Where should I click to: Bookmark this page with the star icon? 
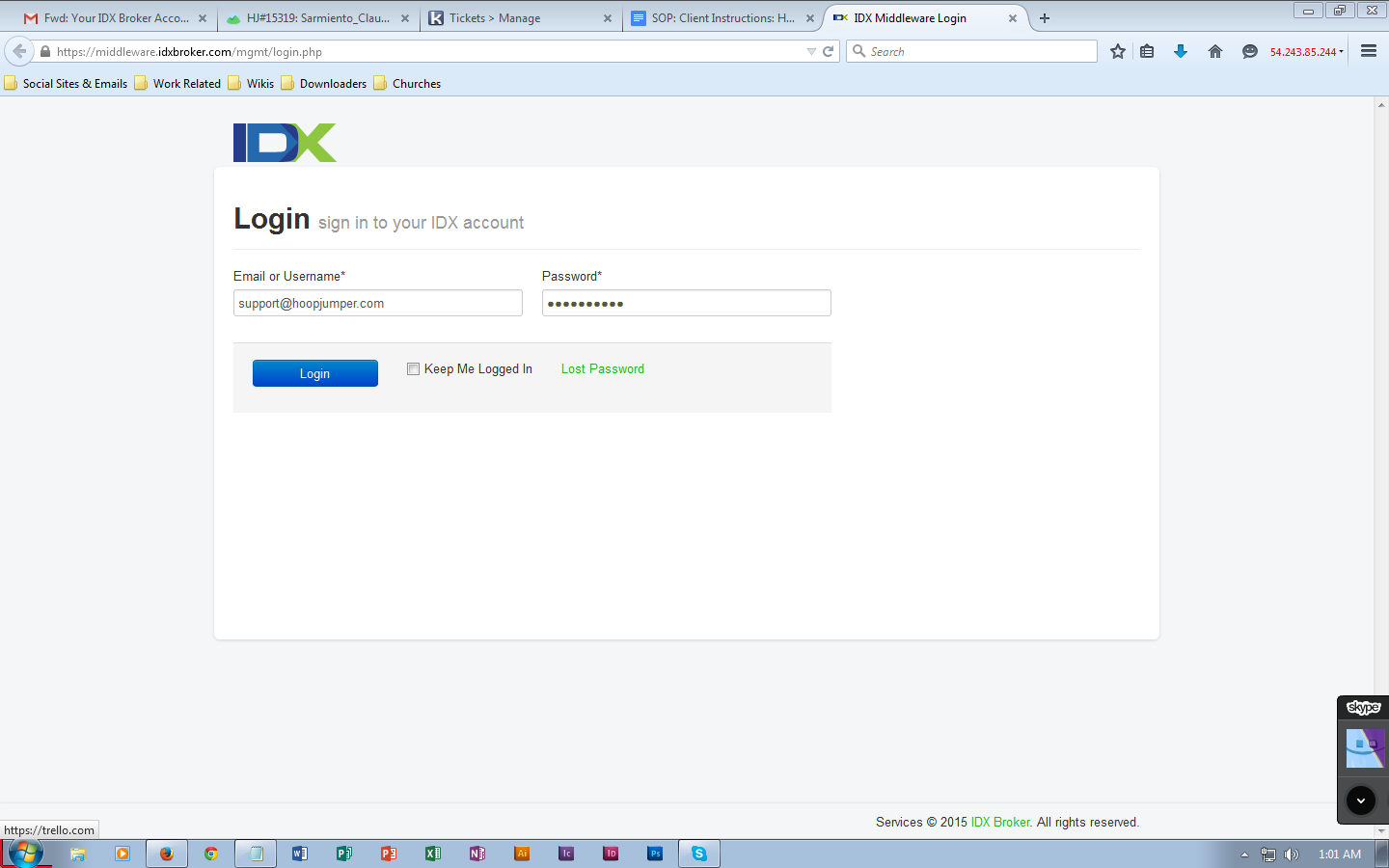pos(1117,50)
